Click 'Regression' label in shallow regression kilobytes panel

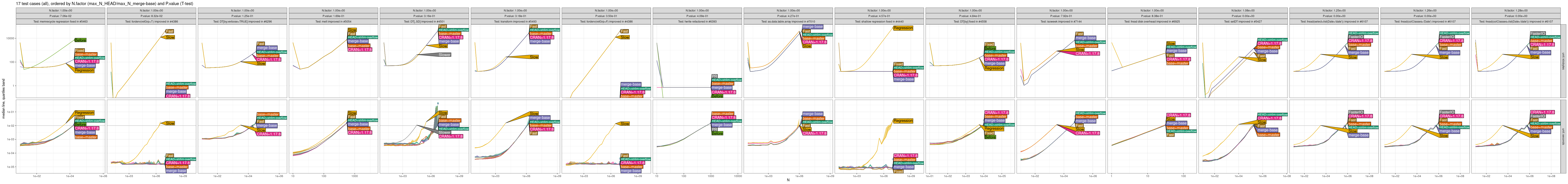click(903, 28)
